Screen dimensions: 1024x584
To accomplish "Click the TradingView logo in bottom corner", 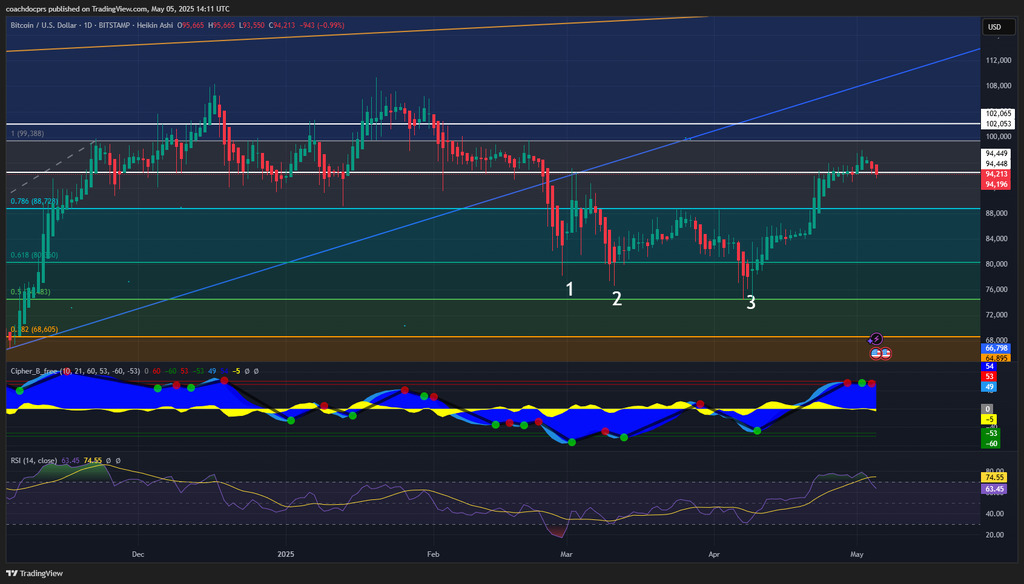I will [x=36, y=573].
